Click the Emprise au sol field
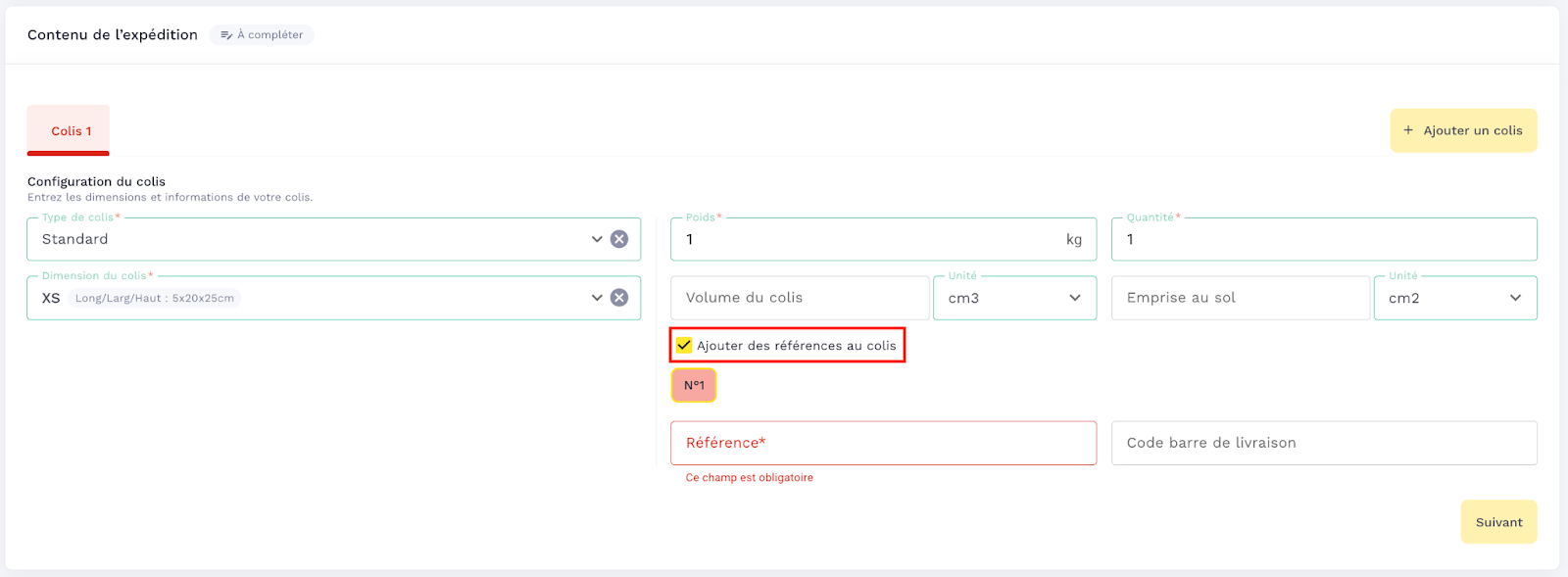The height and width of the screenshot is (577, 1568). [1240, 298]
